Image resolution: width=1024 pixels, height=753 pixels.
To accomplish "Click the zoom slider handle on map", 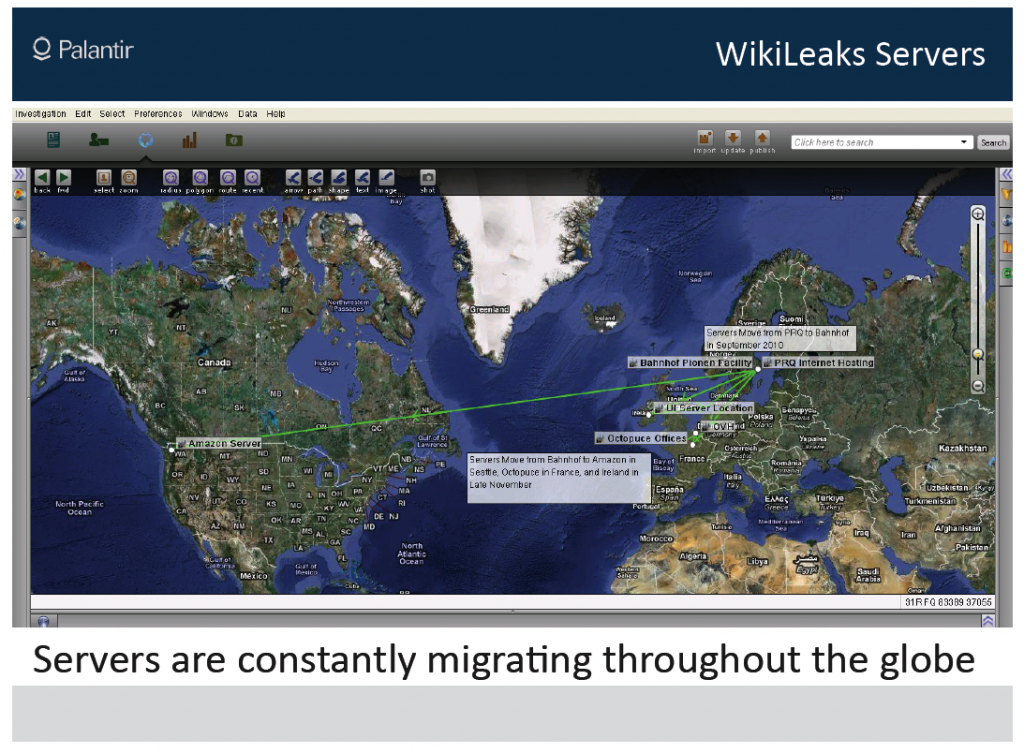I will click(x=978, y=354).
